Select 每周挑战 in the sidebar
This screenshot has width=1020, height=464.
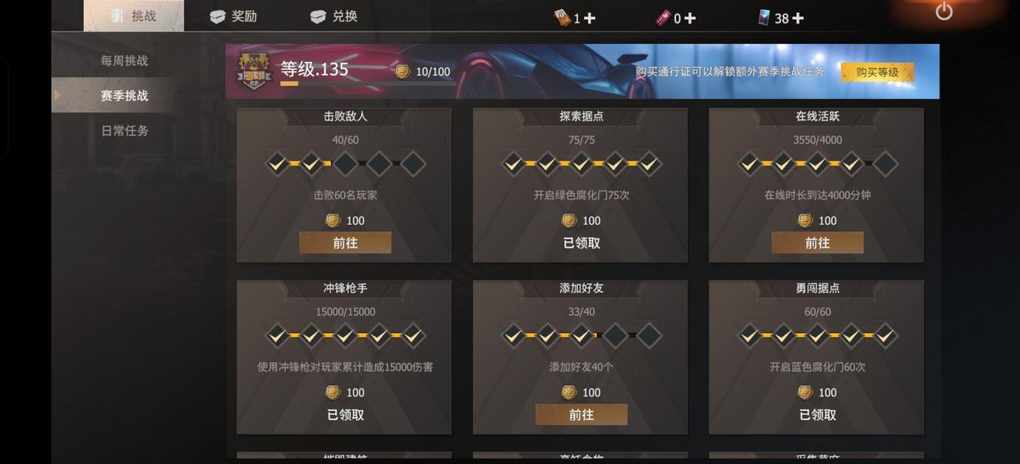124,61
